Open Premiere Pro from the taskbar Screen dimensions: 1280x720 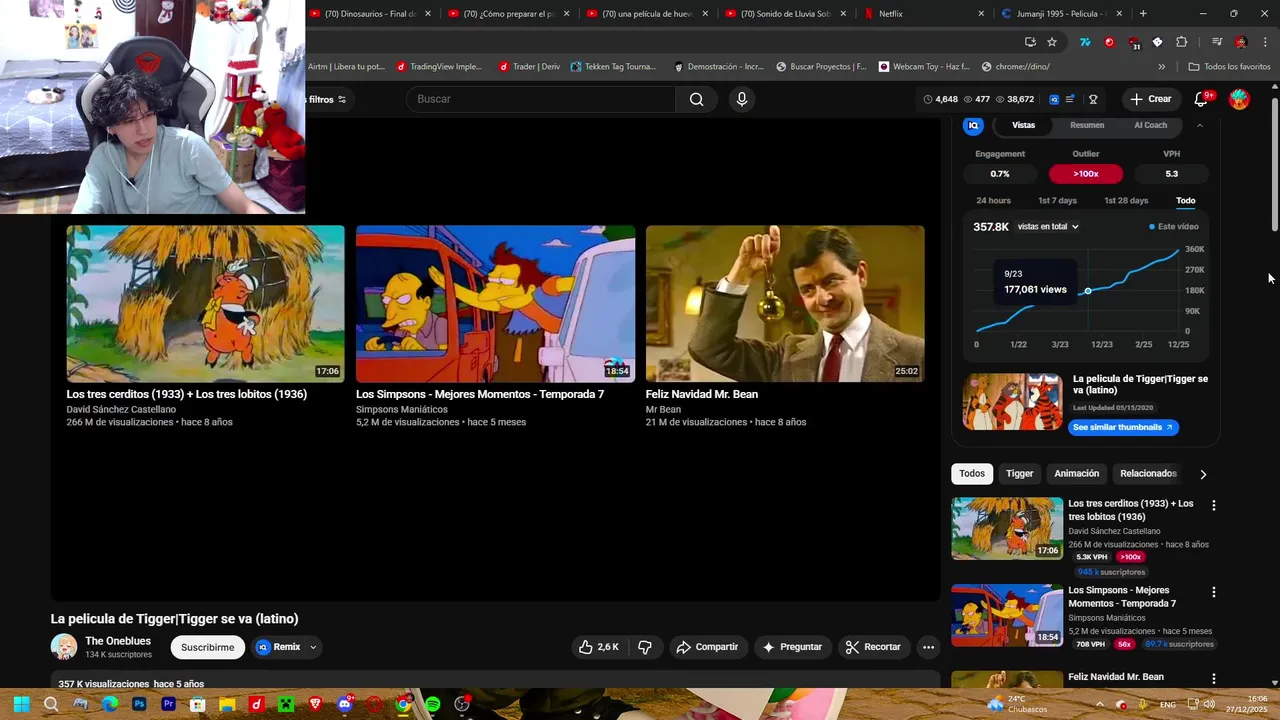tap(168, 704)
